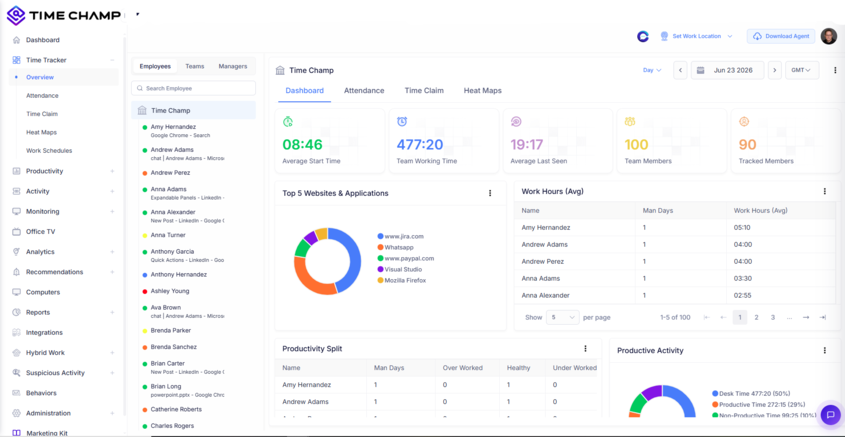Click the Administration gear icon
The width and height of the screenshot is (845, 437).
16,413
